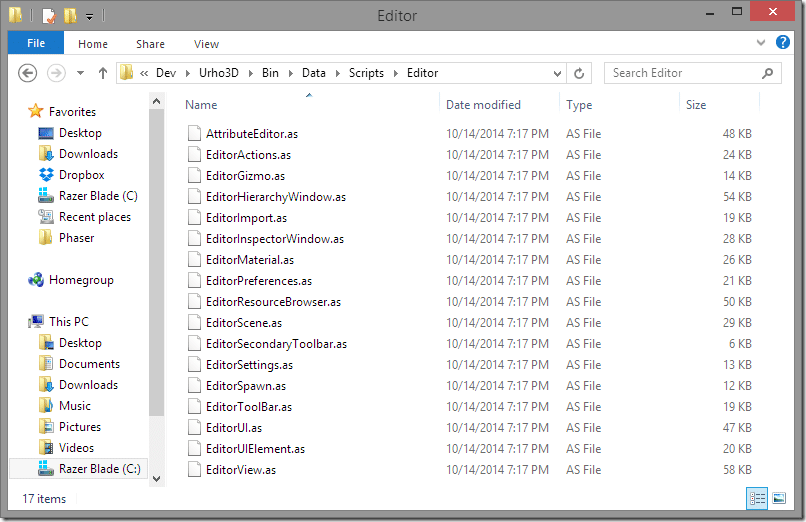The height and width of the screenshot is (522, 806).
Task: Open the Home ribbon tab
Action: [93, 44]
